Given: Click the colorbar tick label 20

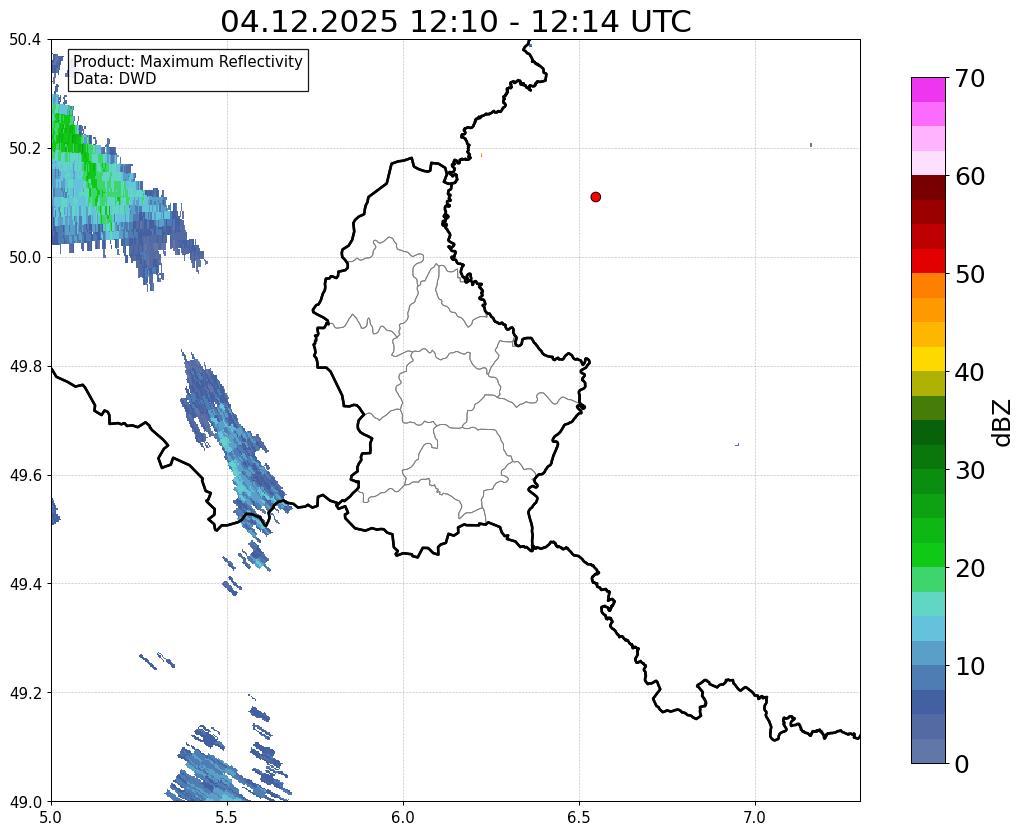Looking at the screenshot, I should pos(970,568).
